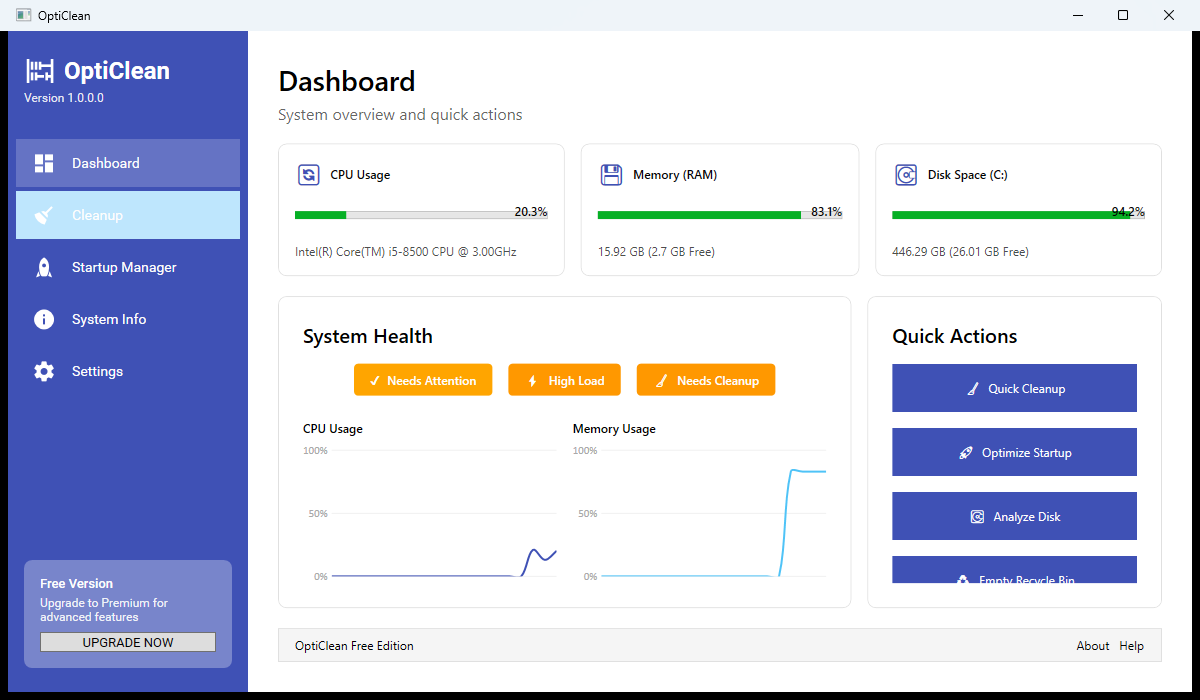Run Quick Cleanup

coord(1014,388)
